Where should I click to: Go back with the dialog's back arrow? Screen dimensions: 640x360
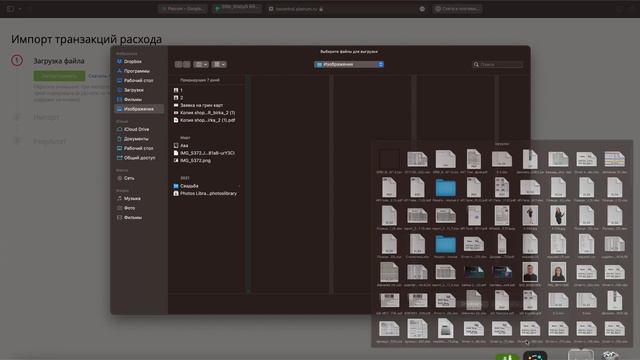click(178, 64)
